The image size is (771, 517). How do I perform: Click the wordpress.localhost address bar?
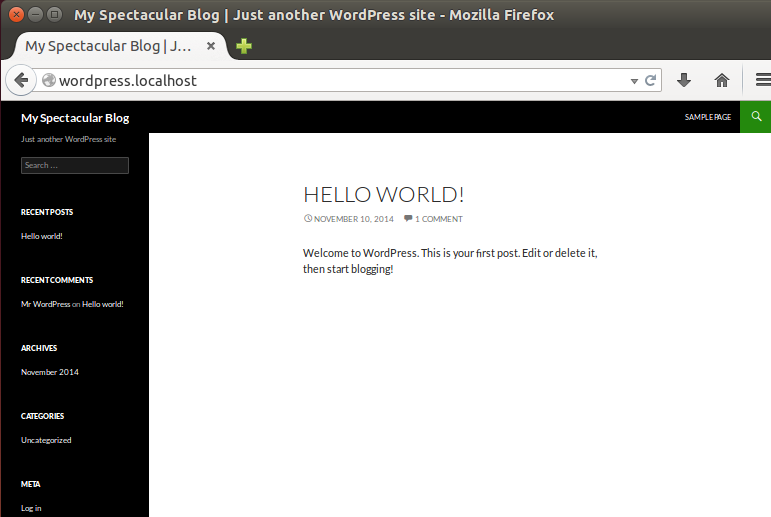coord(340,81)
